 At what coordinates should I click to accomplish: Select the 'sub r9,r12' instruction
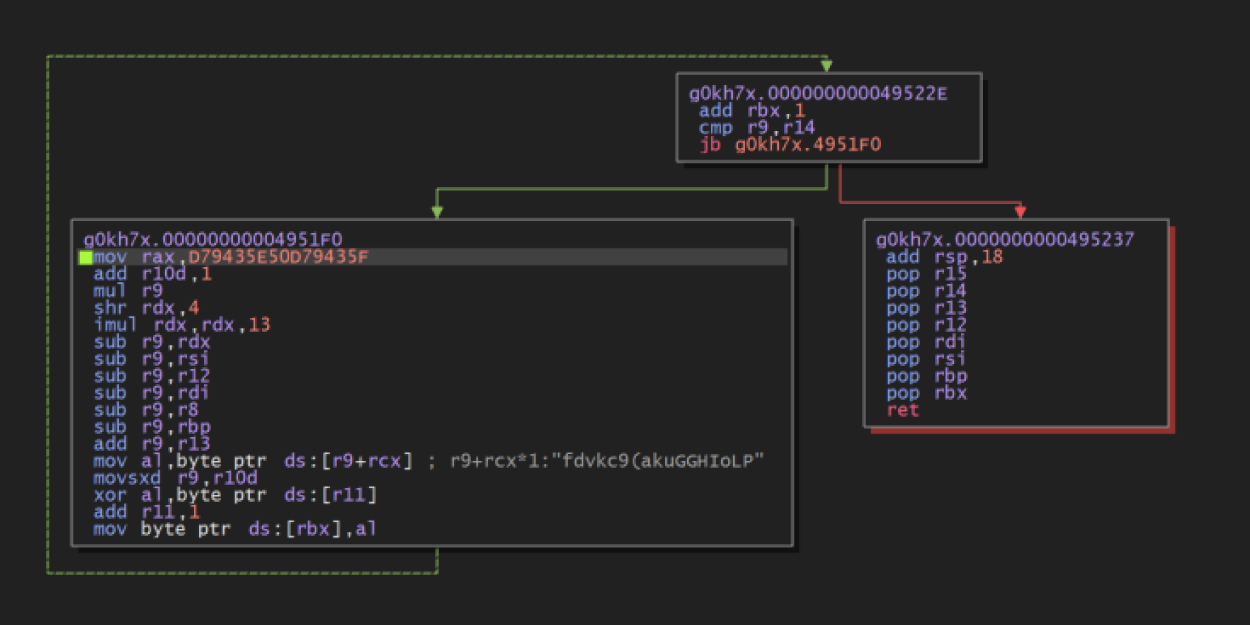(x=152, y=376)
